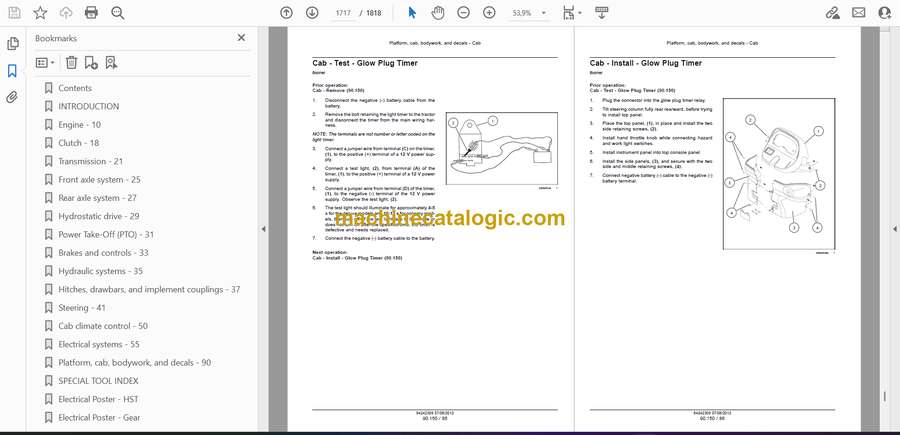Add the document to starred favorites
This screenshot has width=900, height=435.
(40, 13)
